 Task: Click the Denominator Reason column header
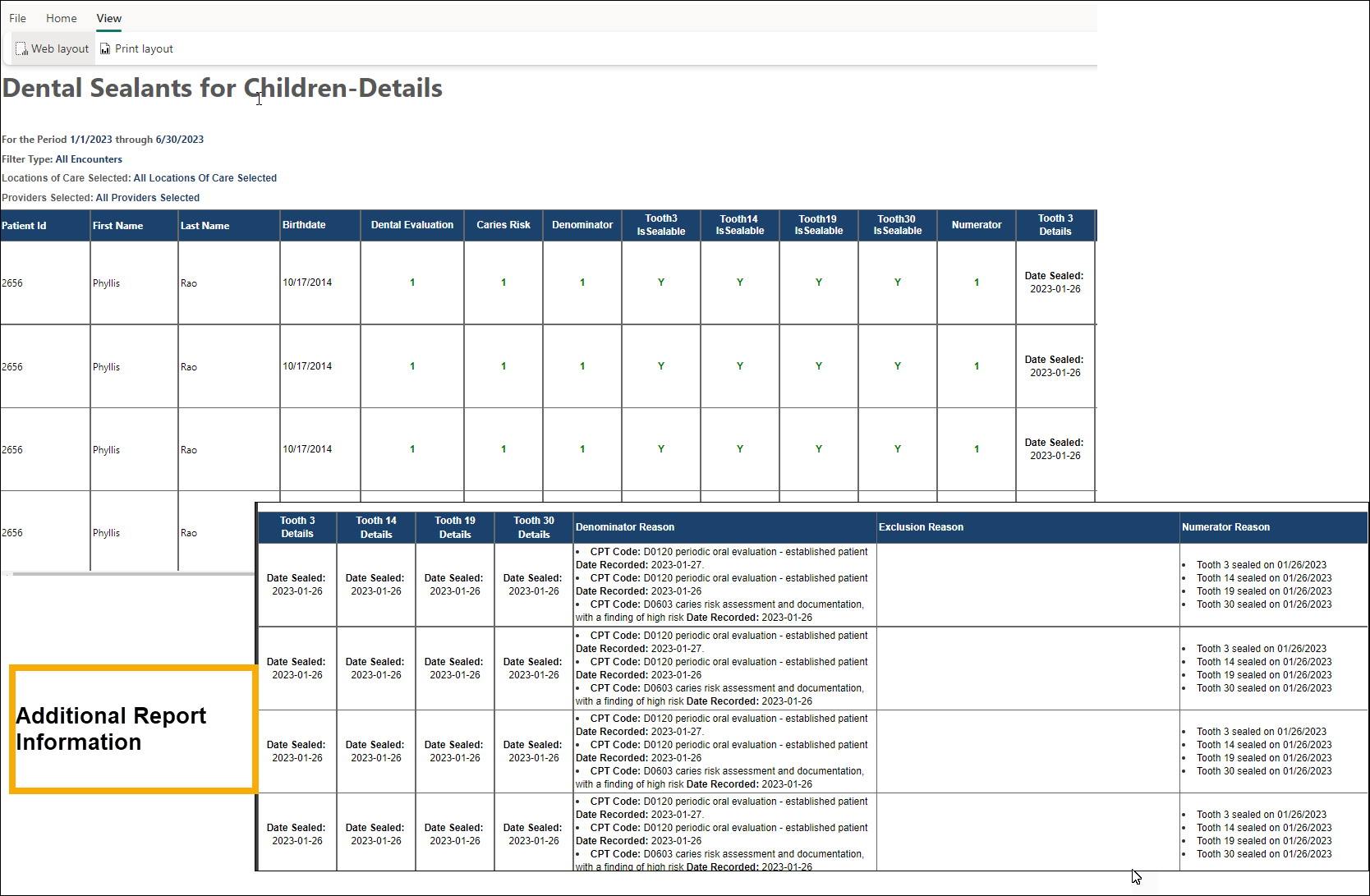pyautogui.click(x=725, y=528)
